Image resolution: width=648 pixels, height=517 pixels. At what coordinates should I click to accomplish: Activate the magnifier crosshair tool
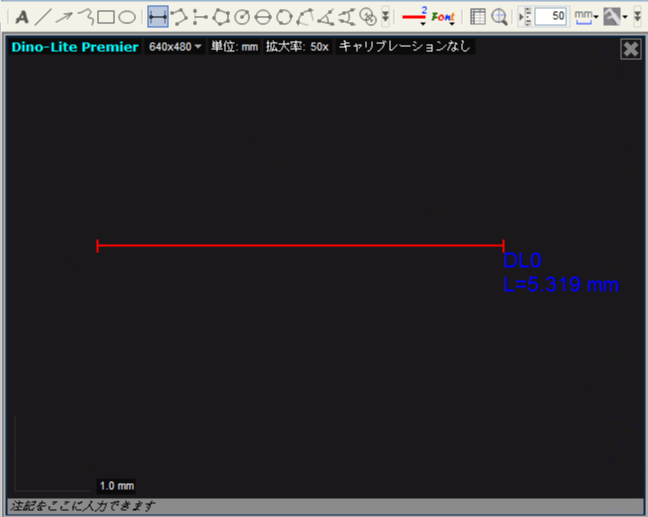[499, 17]
